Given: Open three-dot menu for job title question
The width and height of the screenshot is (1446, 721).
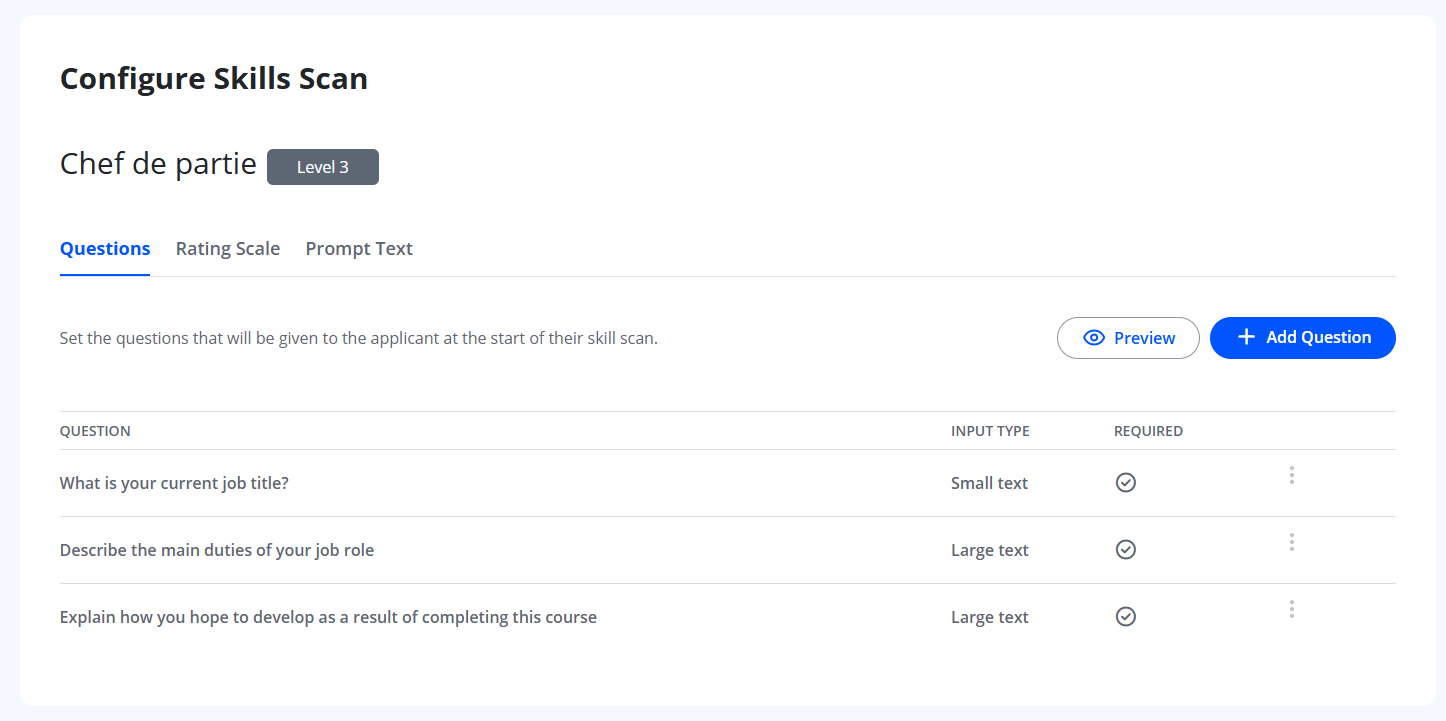Looking at the screenshot, I should pos(1291,475).
